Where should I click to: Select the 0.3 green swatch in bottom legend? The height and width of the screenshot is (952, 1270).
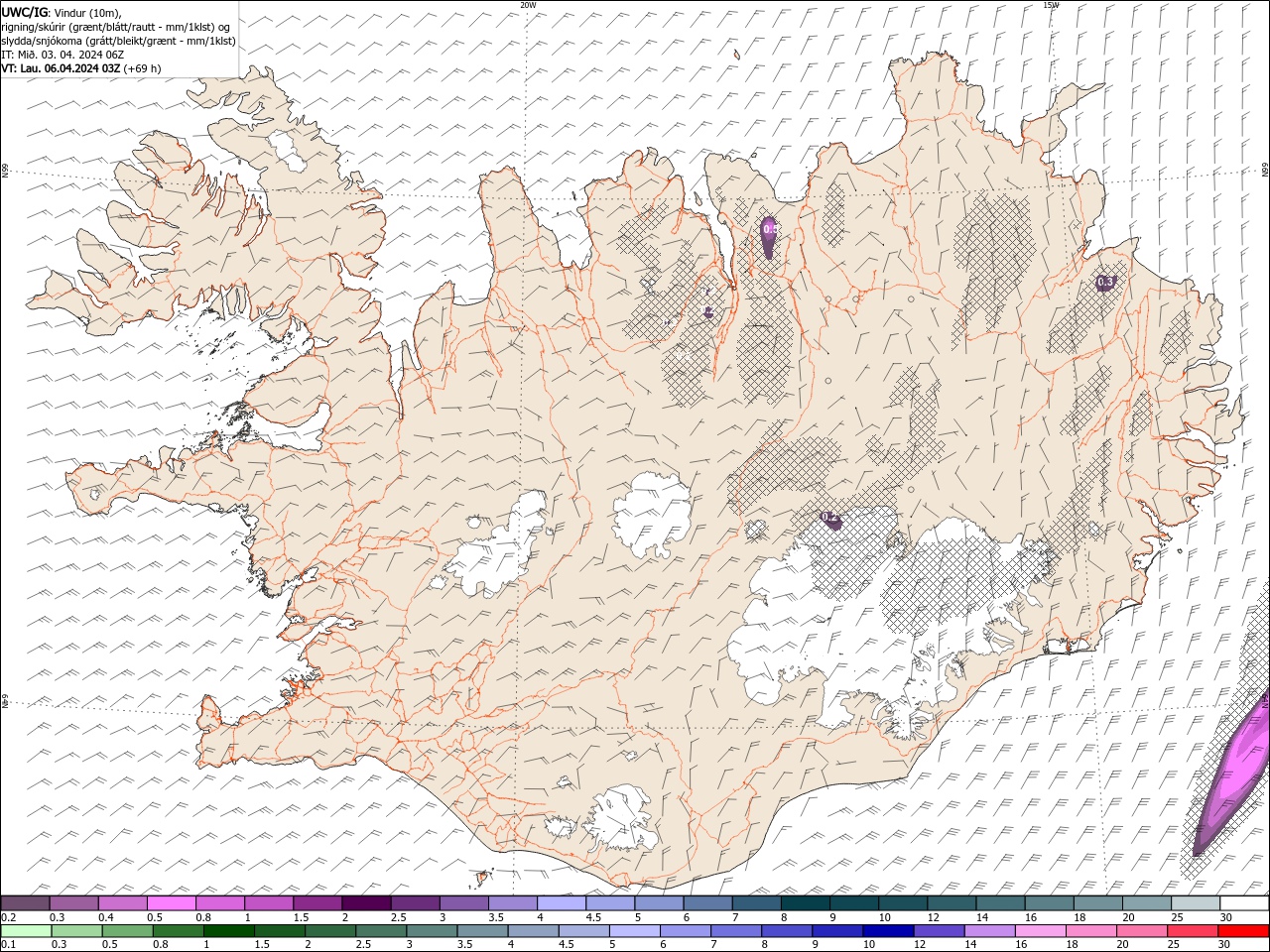[x=76, y=931]
